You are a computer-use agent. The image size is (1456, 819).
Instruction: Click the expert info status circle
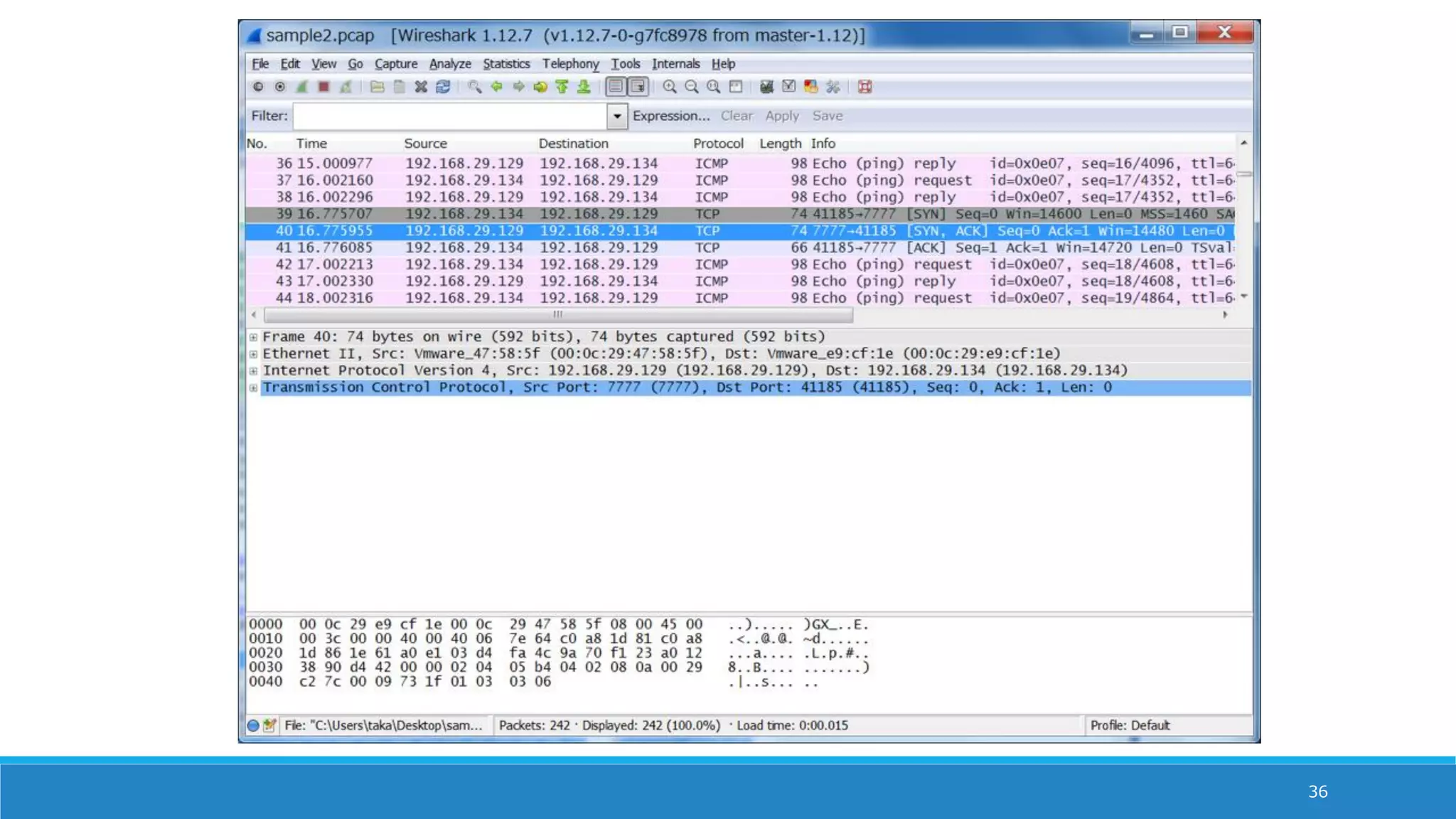click(x=253, y=726)
